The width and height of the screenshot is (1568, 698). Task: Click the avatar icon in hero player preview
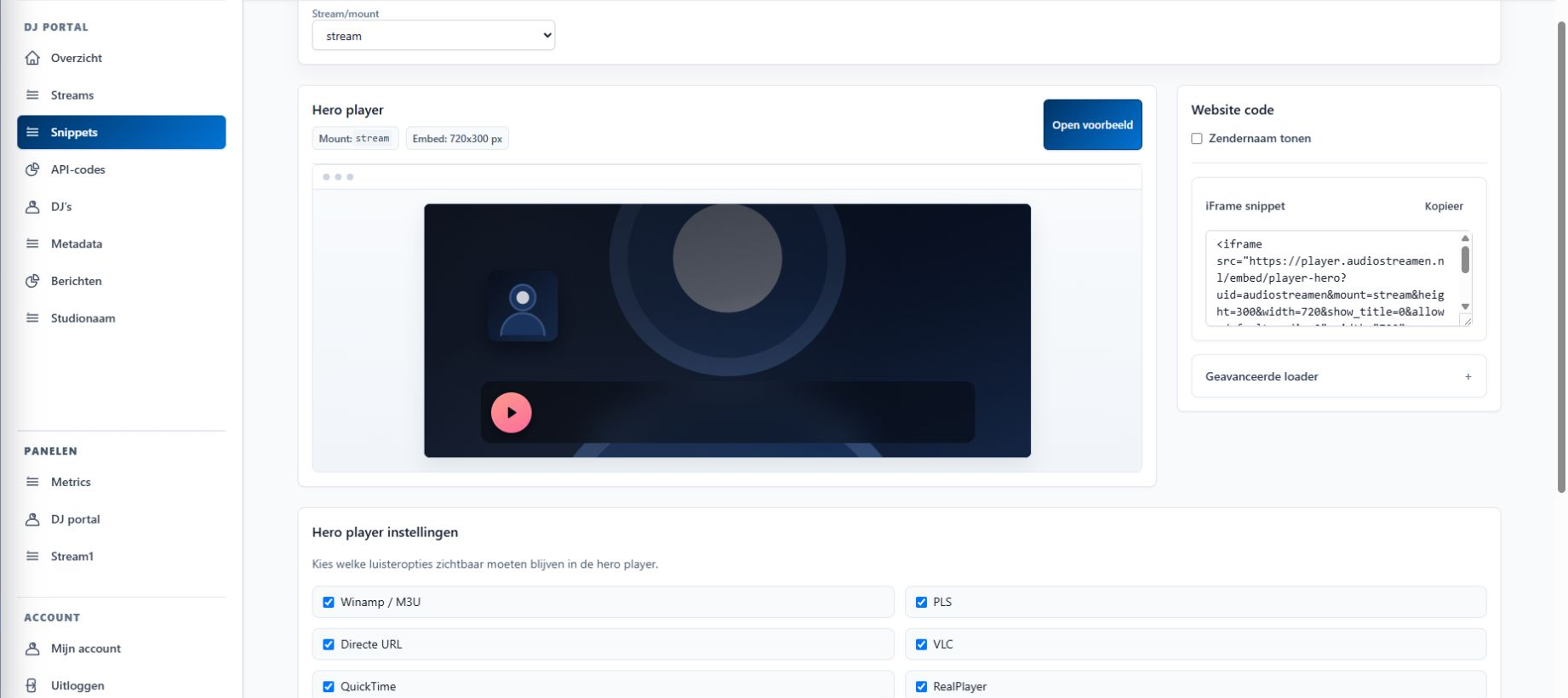pyautogui.click(x=523, y=306)
